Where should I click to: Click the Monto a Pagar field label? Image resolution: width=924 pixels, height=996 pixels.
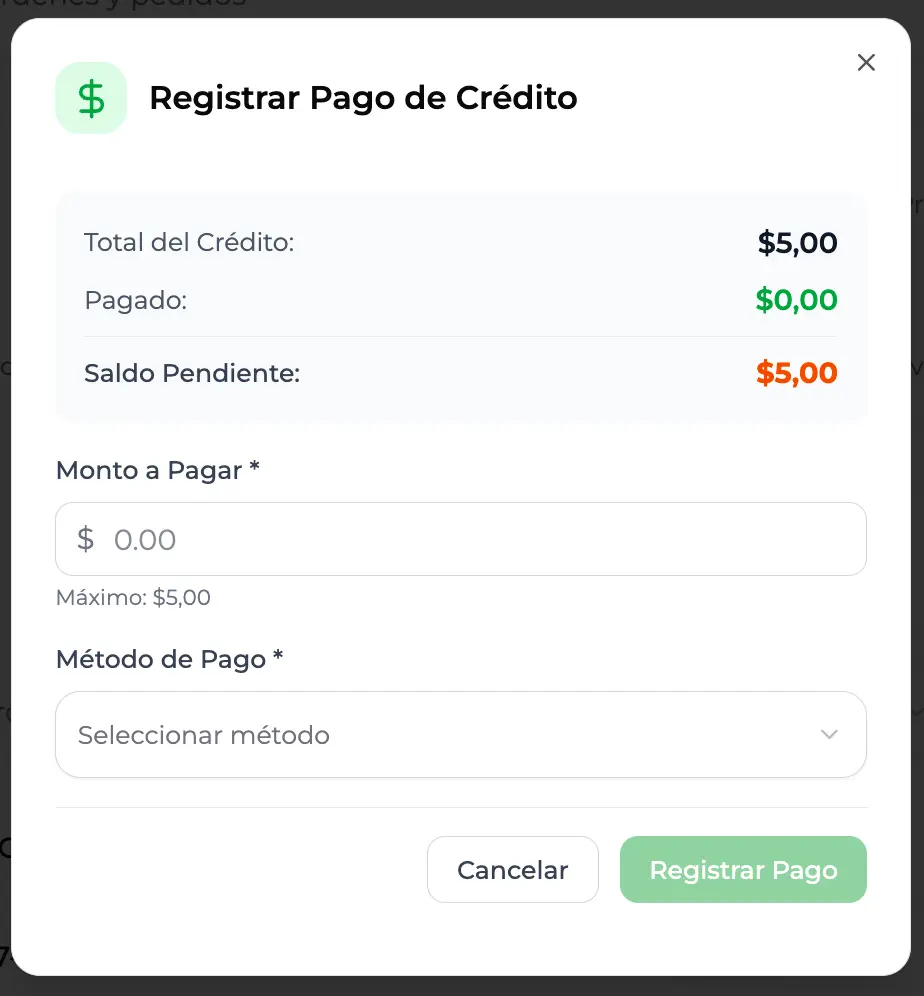click(158, 471)
